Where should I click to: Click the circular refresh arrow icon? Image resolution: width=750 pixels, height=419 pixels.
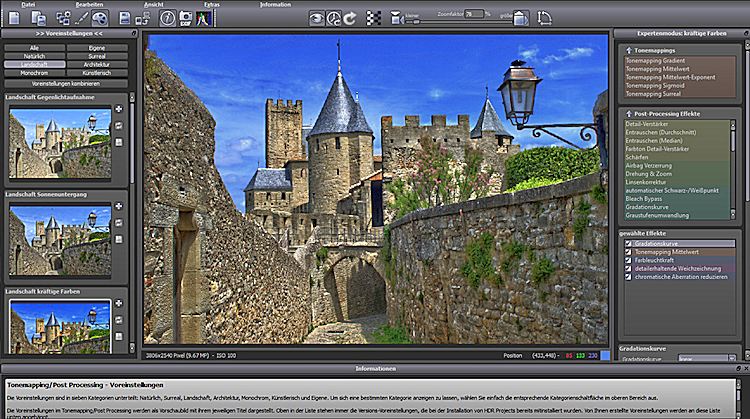(x=349, y=18)
